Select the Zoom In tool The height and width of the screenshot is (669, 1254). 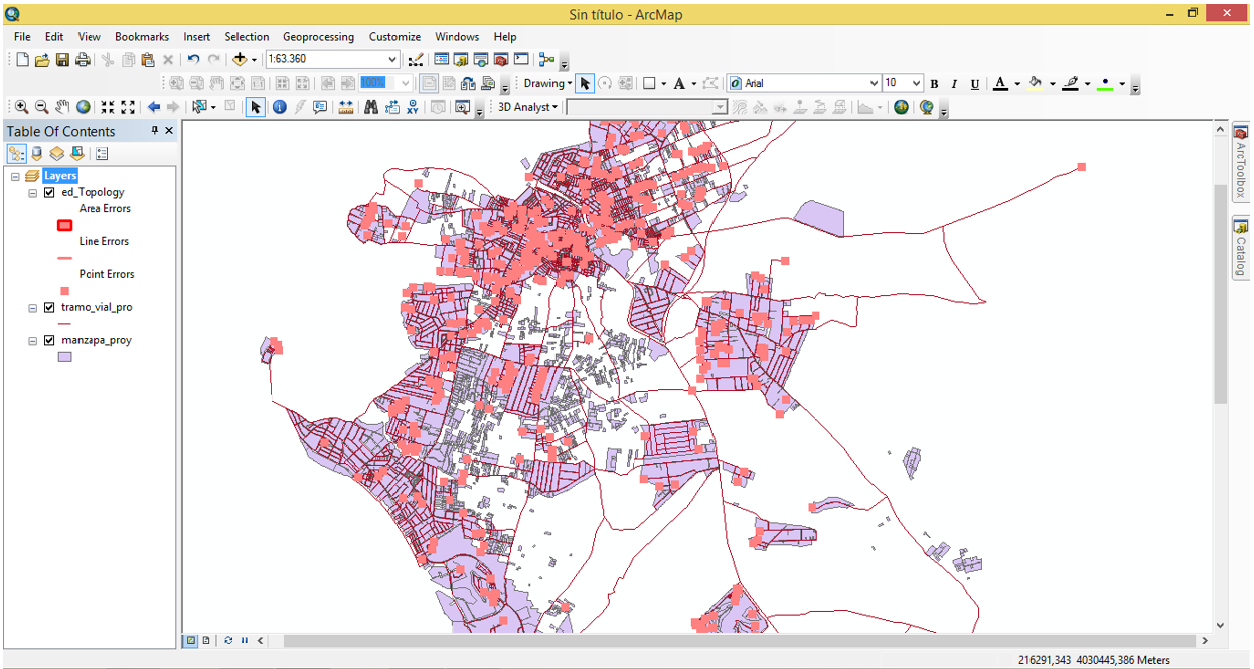point(21,107)
